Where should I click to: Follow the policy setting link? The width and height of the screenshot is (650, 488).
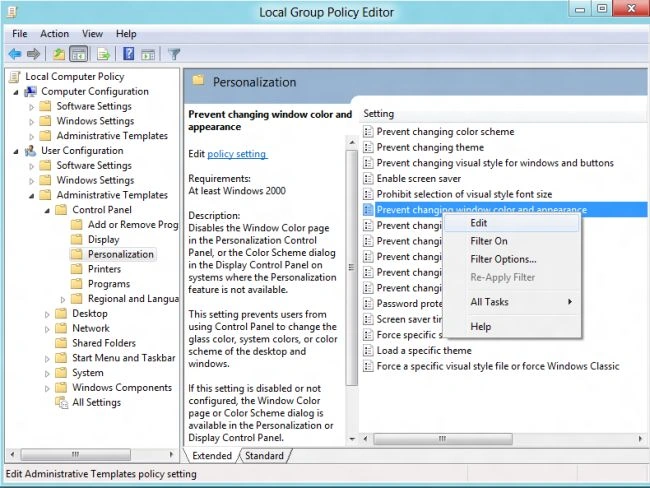click(x=237, y=154)
